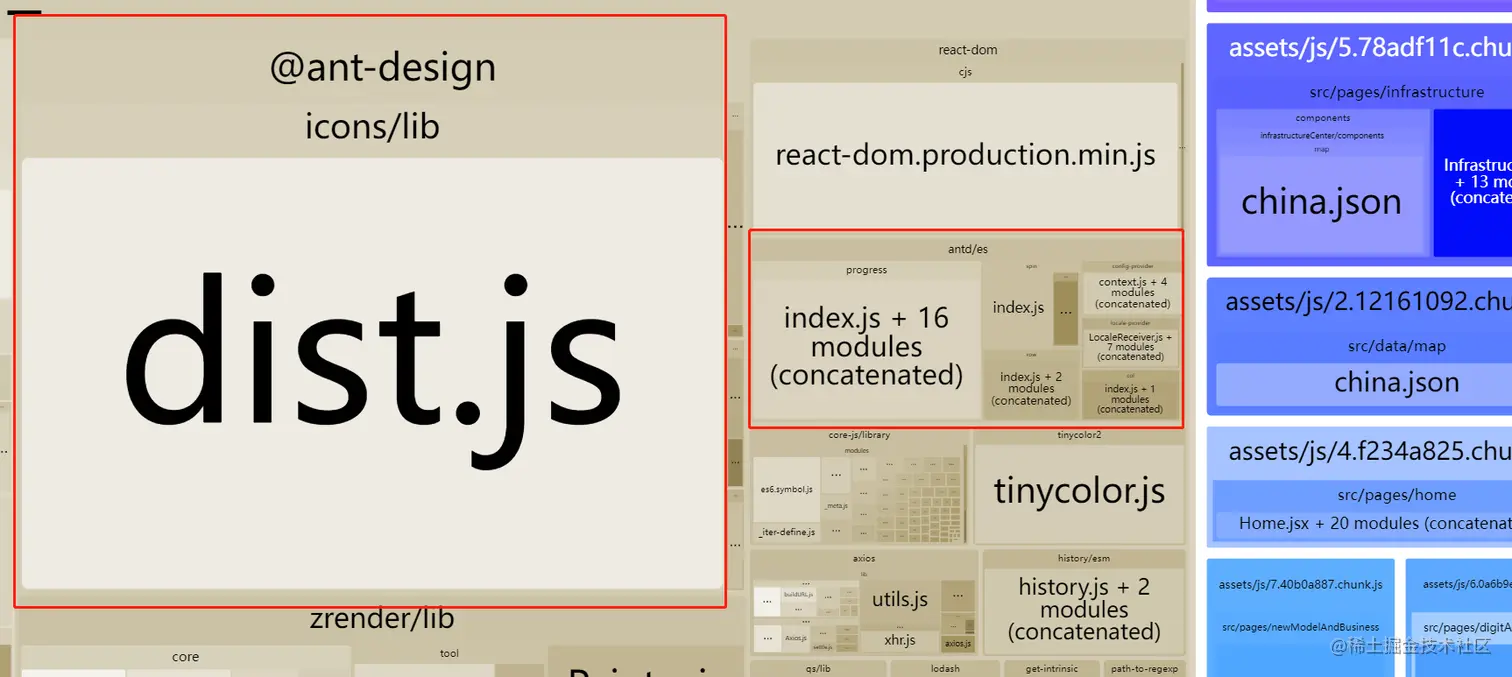Select the assets/js/2.12161092 chunk header
The height and width of the screenshot is (677, 1512).
point(1368,301)
